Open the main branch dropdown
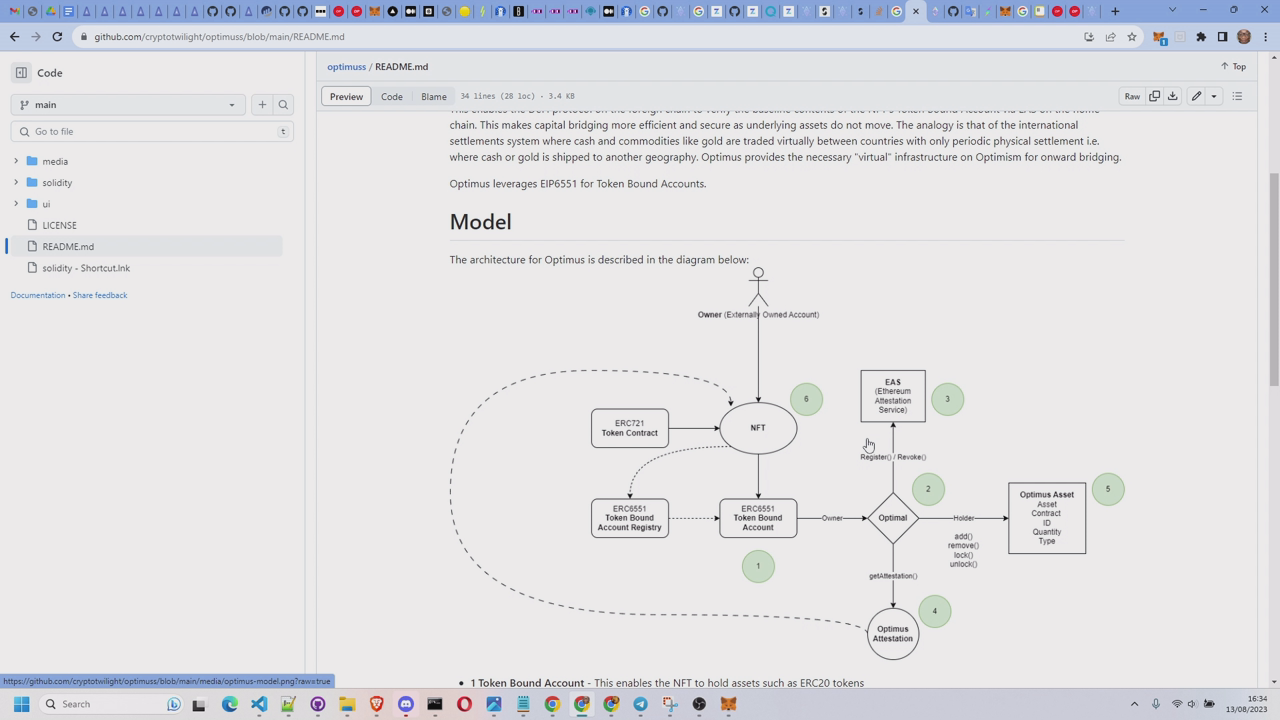Screen dimensions: 1280x720 click(127, 105)
